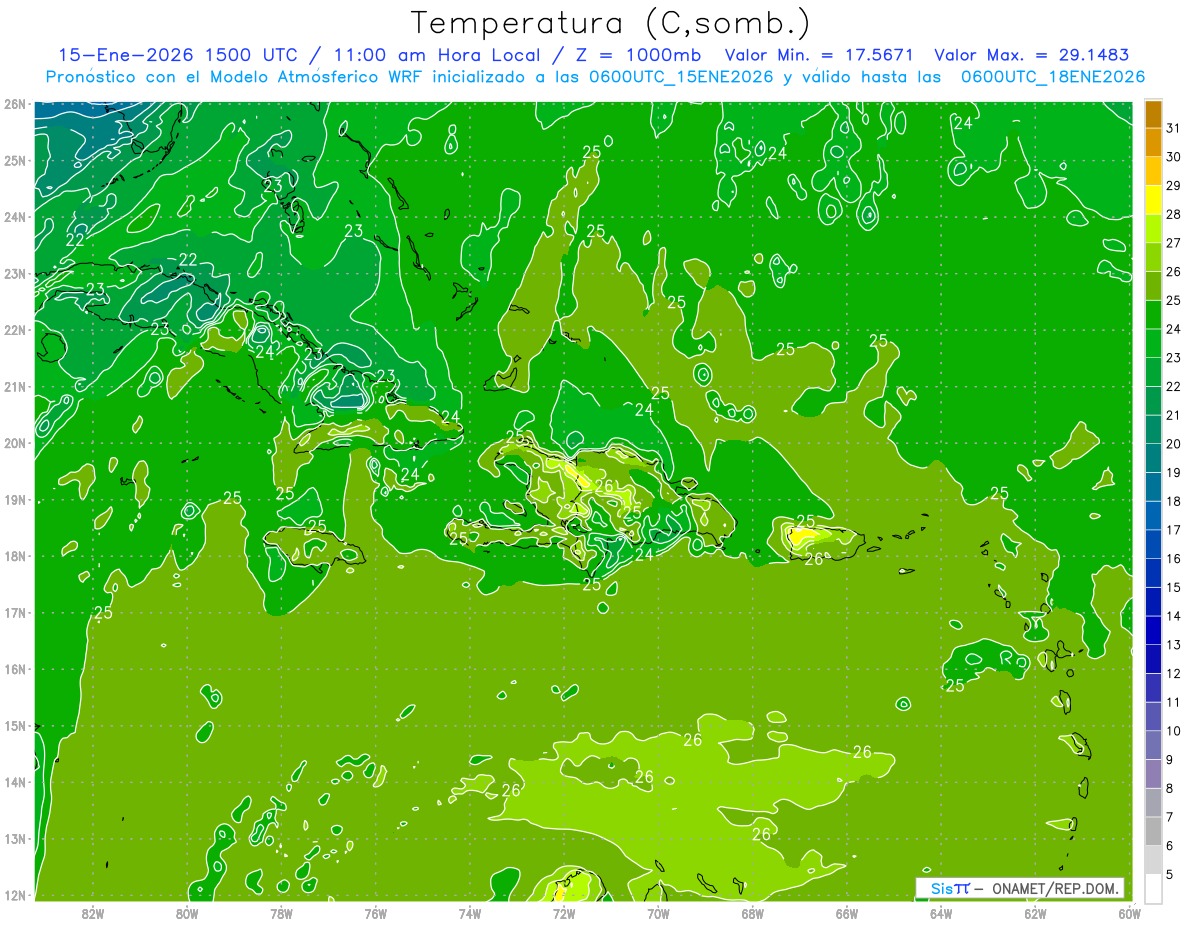Select "Valor Max. = 29.1483" in the header
The height and width of the screenshot is (927, 1200).
pyautogui.click(x=1032, y=56)
